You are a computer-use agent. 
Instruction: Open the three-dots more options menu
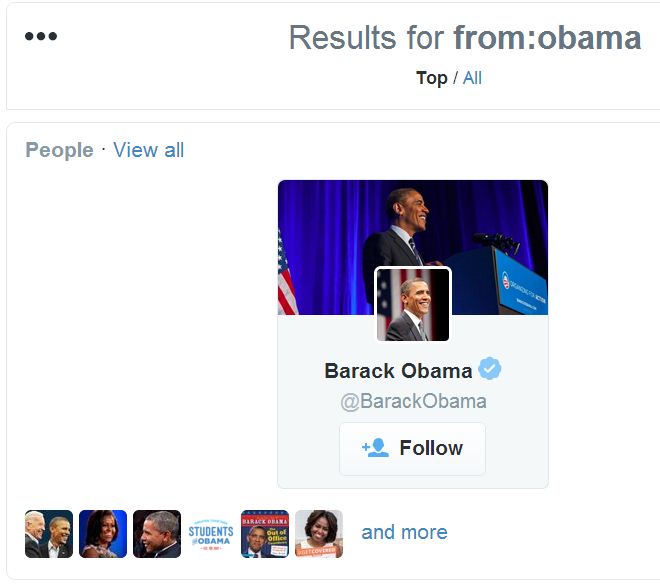coord(41,37)
